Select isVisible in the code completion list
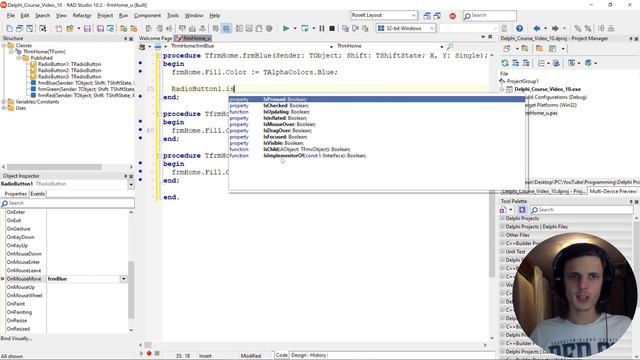 tap(376, 143)
